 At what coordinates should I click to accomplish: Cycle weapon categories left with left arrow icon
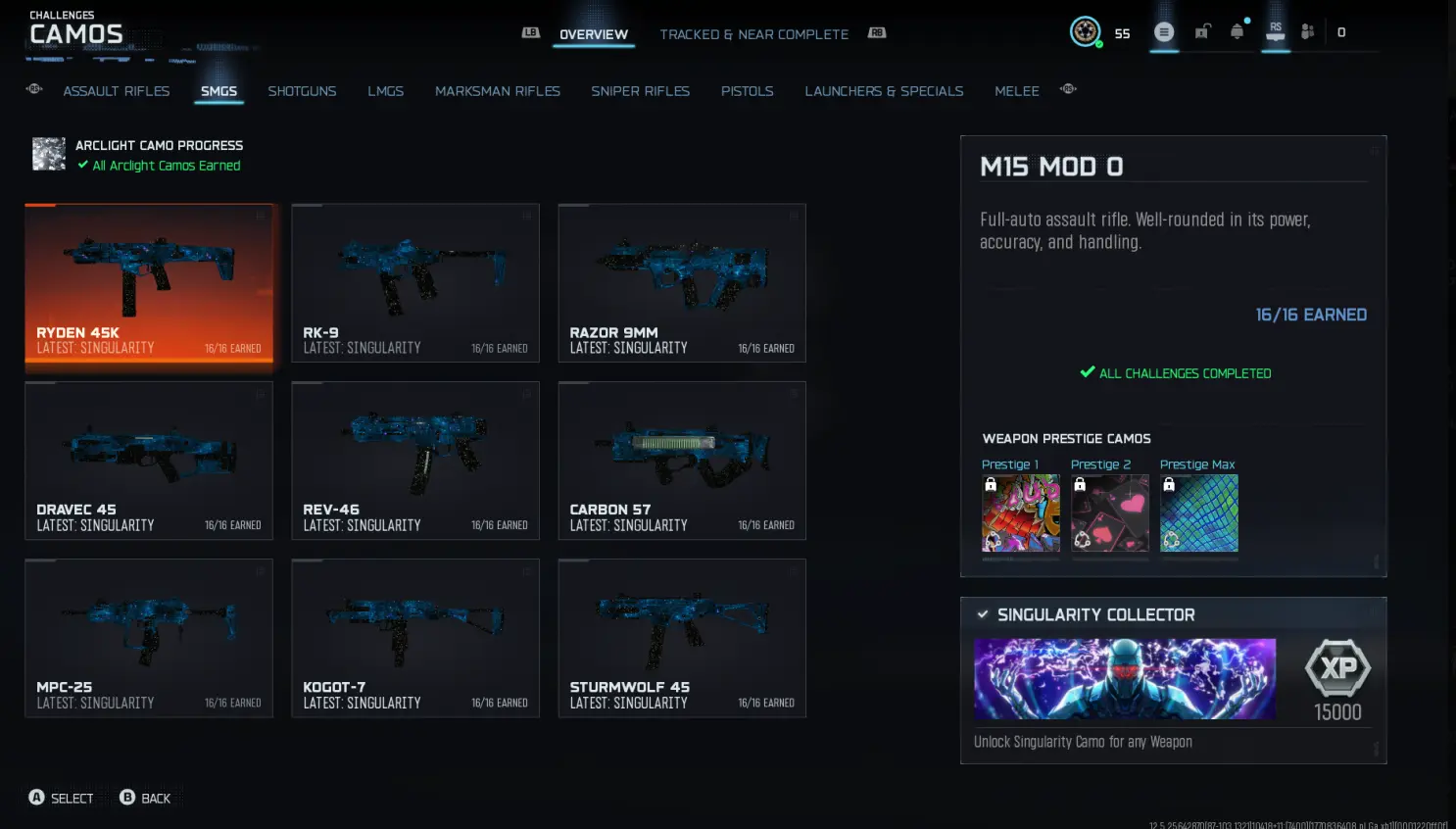pyautogui.click(x=34, y=89)
